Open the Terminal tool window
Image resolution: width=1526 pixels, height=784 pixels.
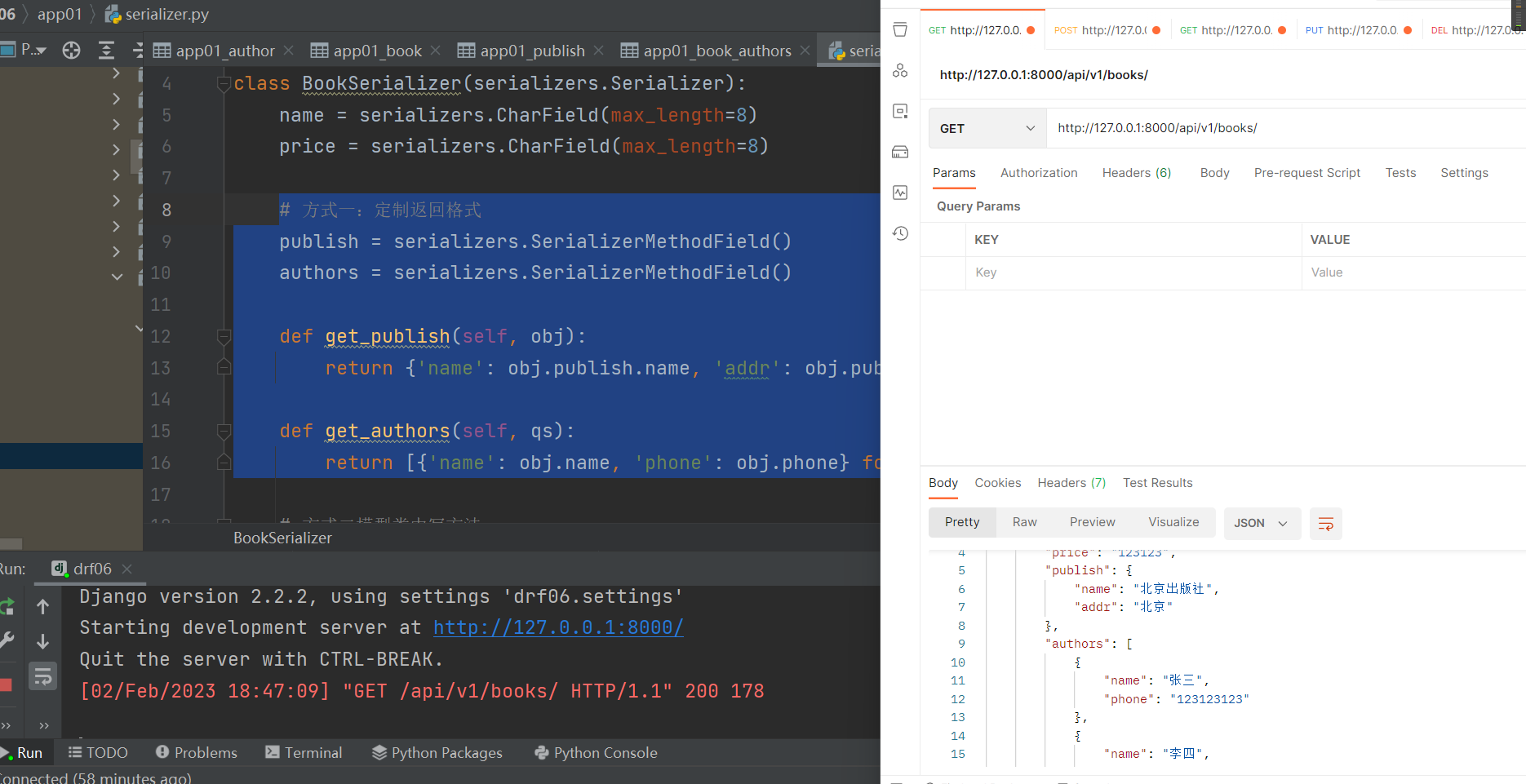pyautogui.click(x=304, y=753)
